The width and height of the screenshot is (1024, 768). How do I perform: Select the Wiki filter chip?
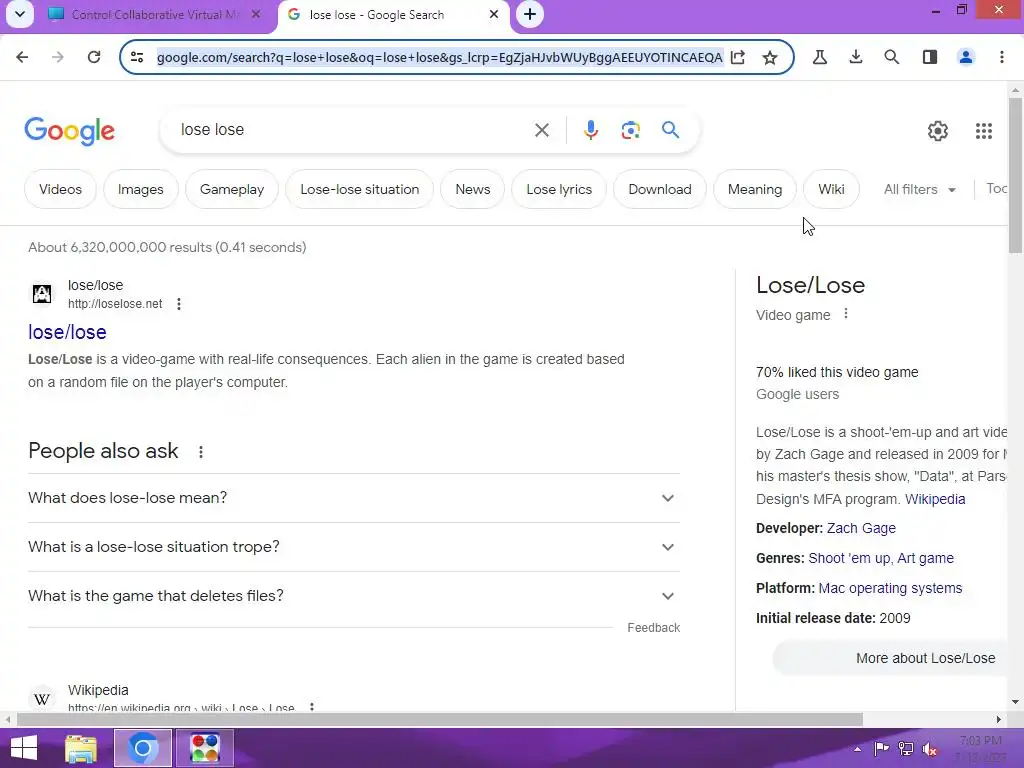(831, 189)
